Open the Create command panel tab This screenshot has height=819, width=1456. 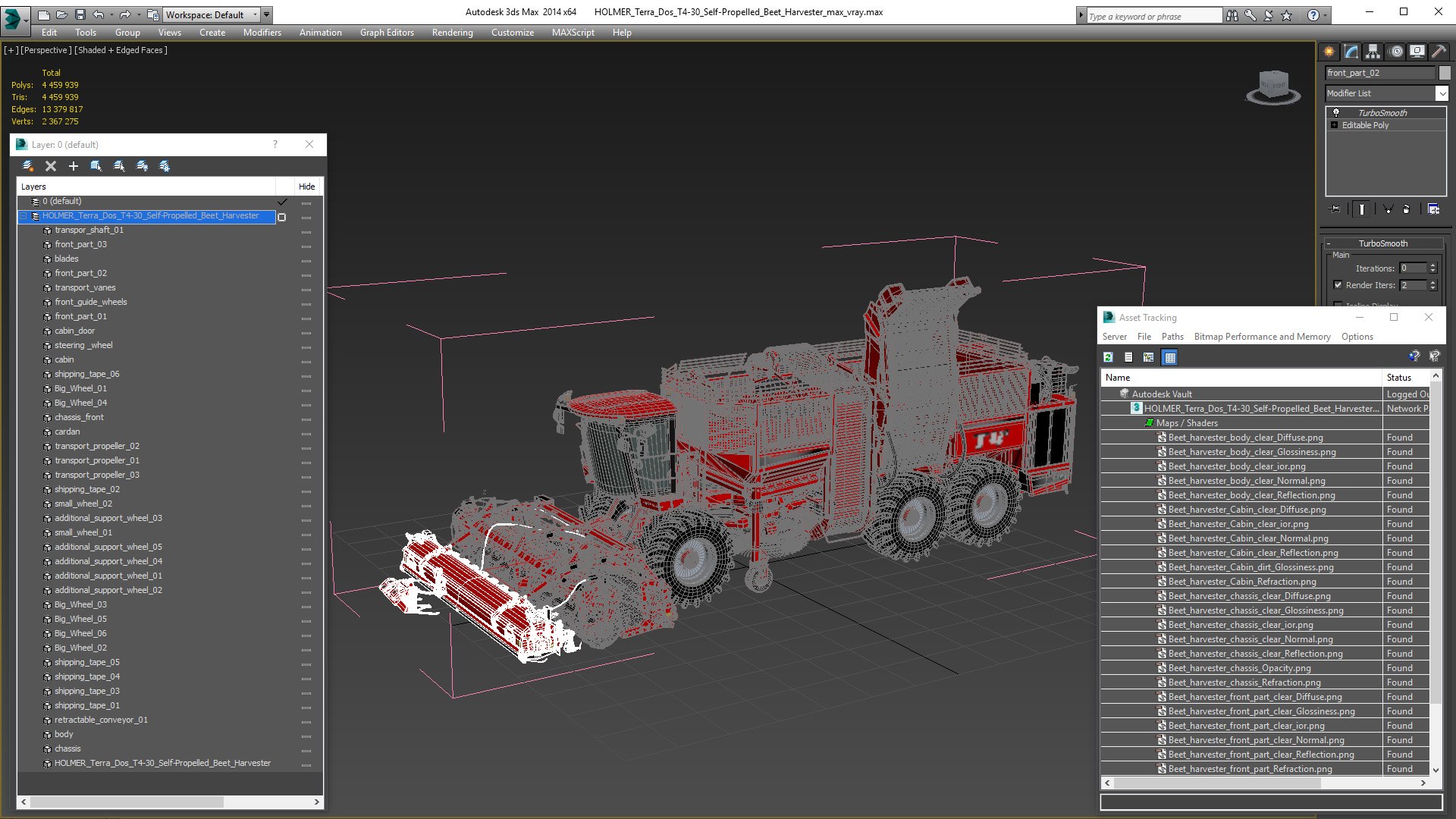(x=1329, y=52)
